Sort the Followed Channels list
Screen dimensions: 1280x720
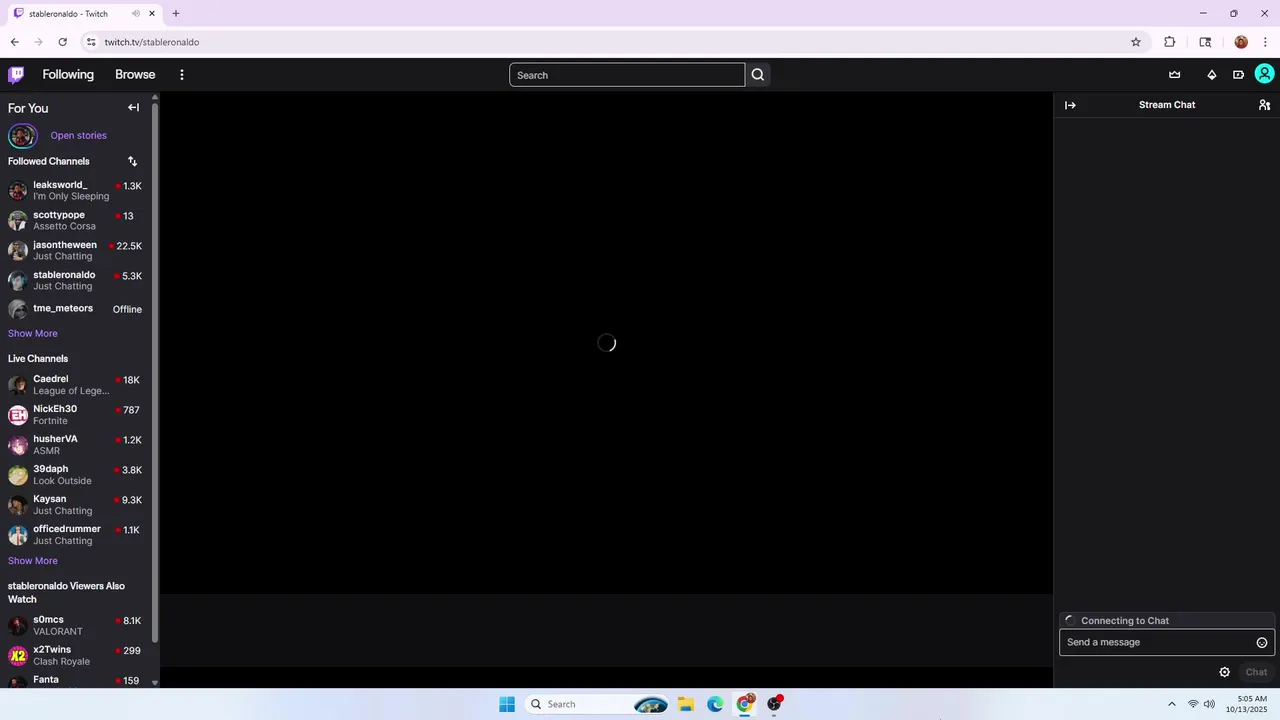[132, 161]
